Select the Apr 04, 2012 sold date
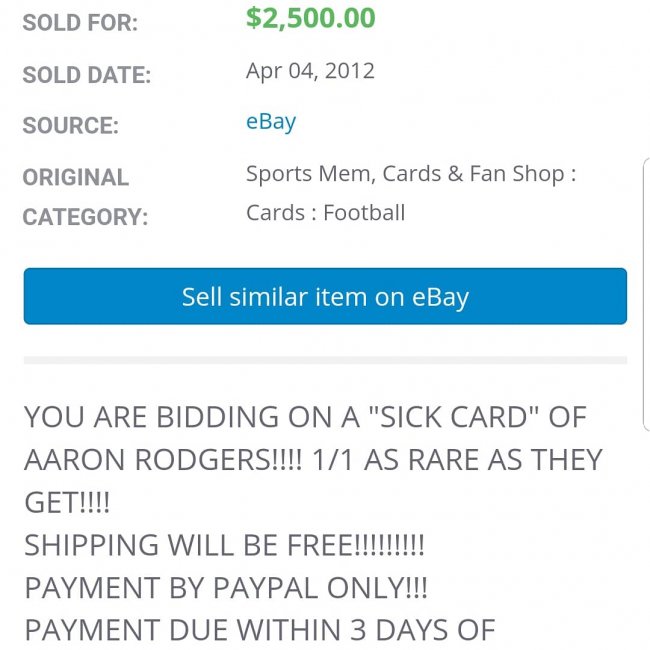 pos(310,71)
